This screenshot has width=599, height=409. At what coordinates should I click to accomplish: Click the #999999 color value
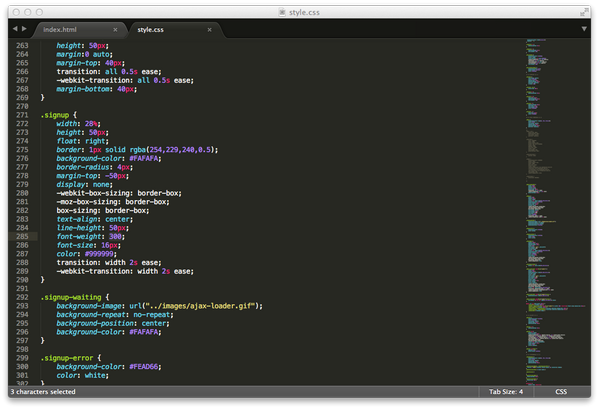tap(99, 254)
